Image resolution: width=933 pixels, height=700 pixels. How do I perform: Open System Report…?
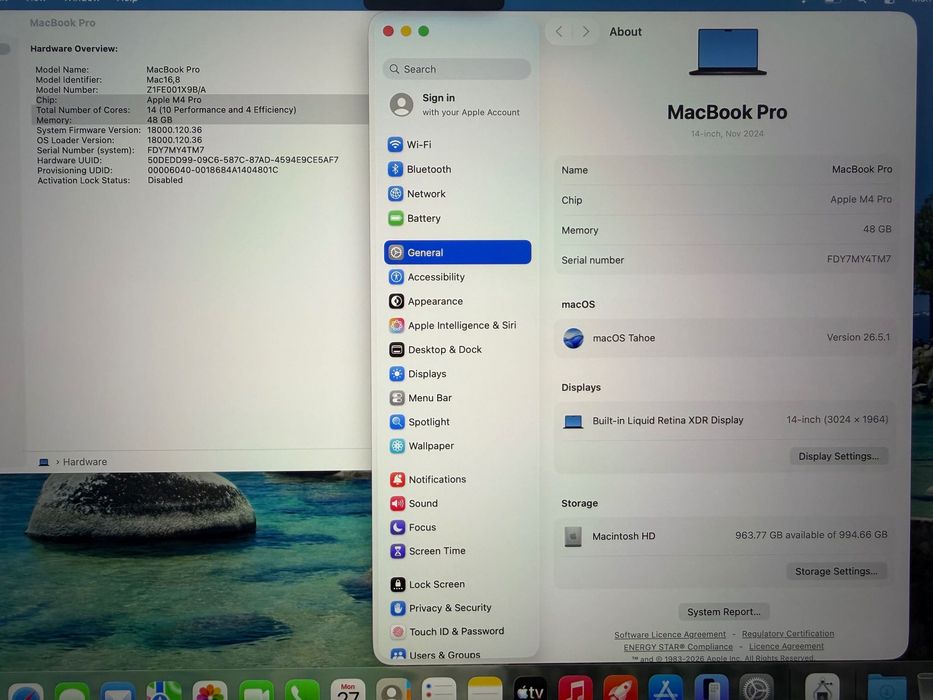tap(724, 612)
